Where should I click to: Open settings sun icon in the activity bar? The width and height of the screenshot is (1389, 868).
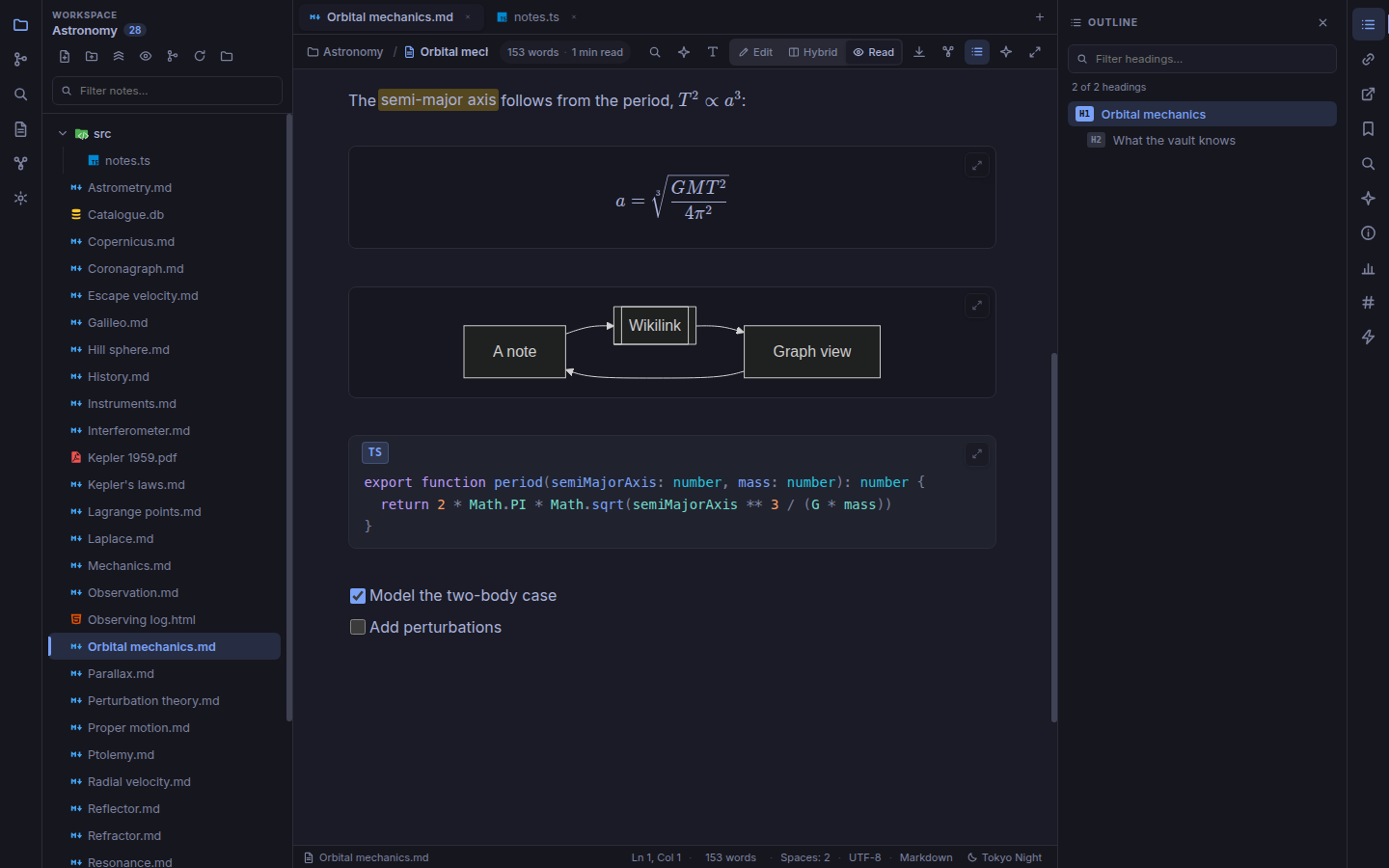point(20,199)
